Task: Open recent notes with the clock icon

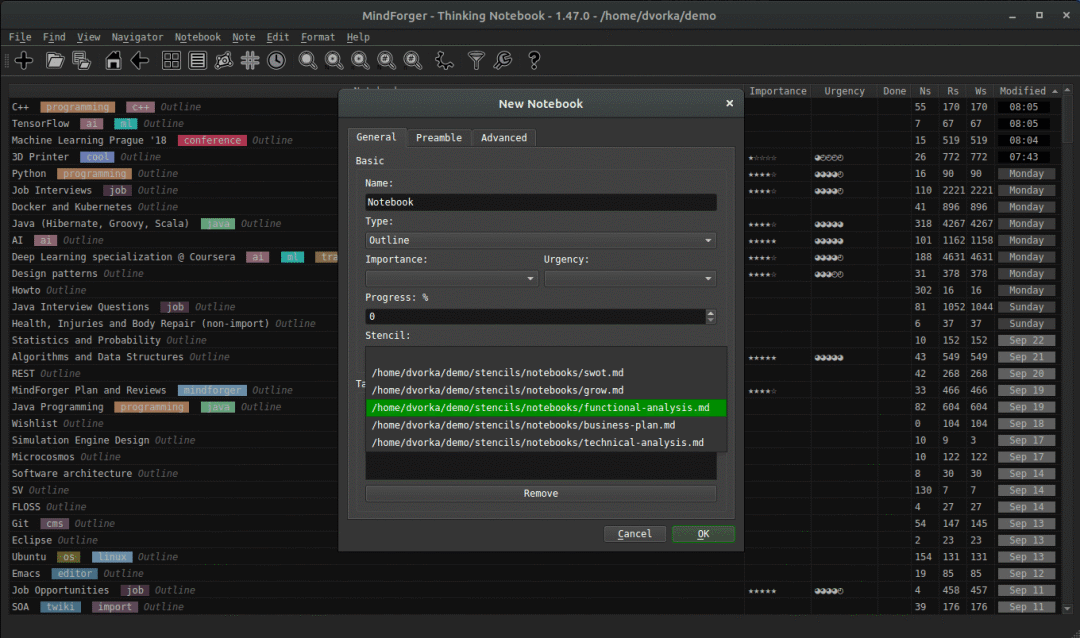Action: coord(275,61)
